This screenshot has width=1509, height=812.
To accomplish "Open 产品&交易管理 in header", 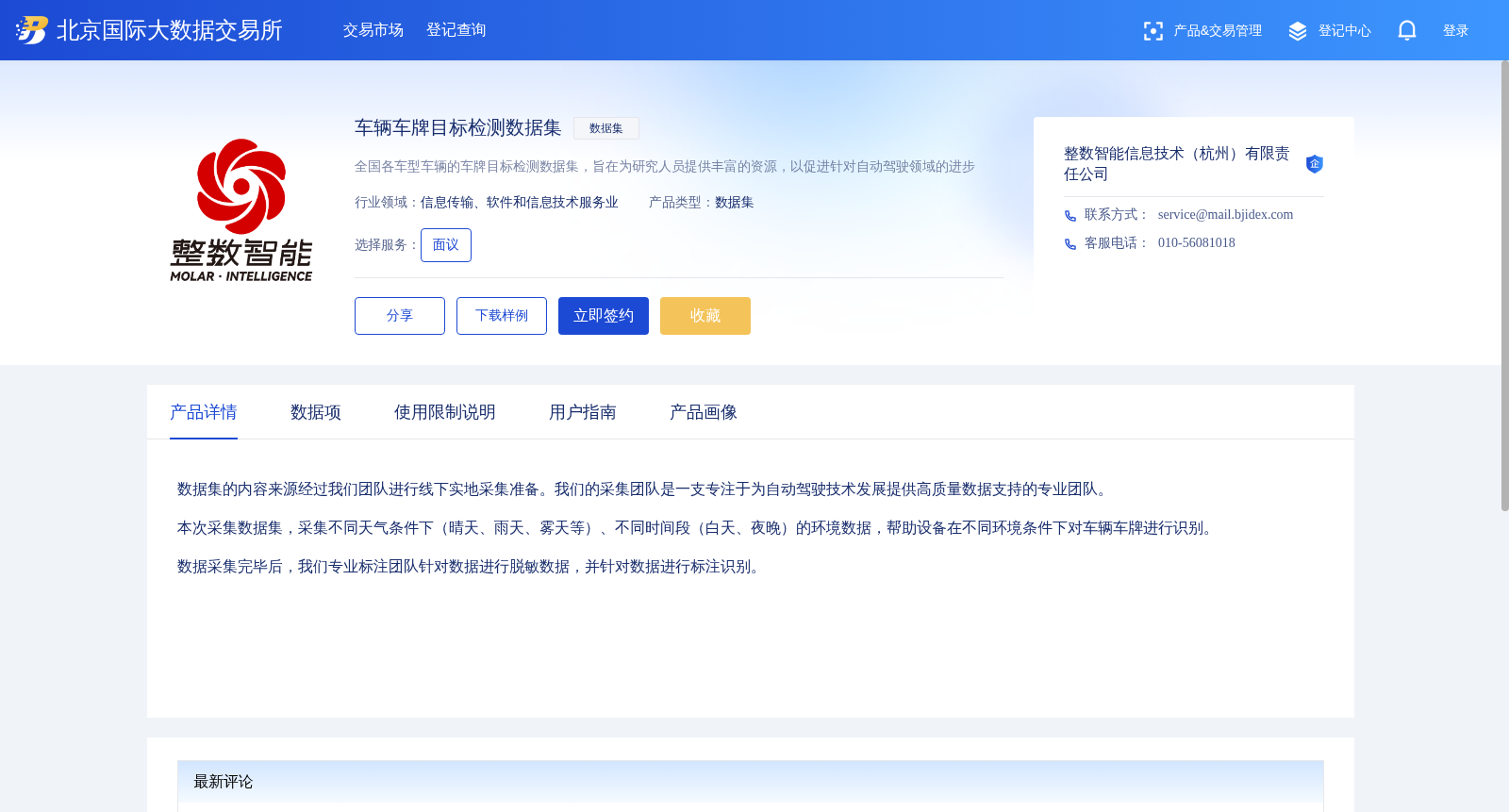I will pyautogui.click(x=1218, y=31).
